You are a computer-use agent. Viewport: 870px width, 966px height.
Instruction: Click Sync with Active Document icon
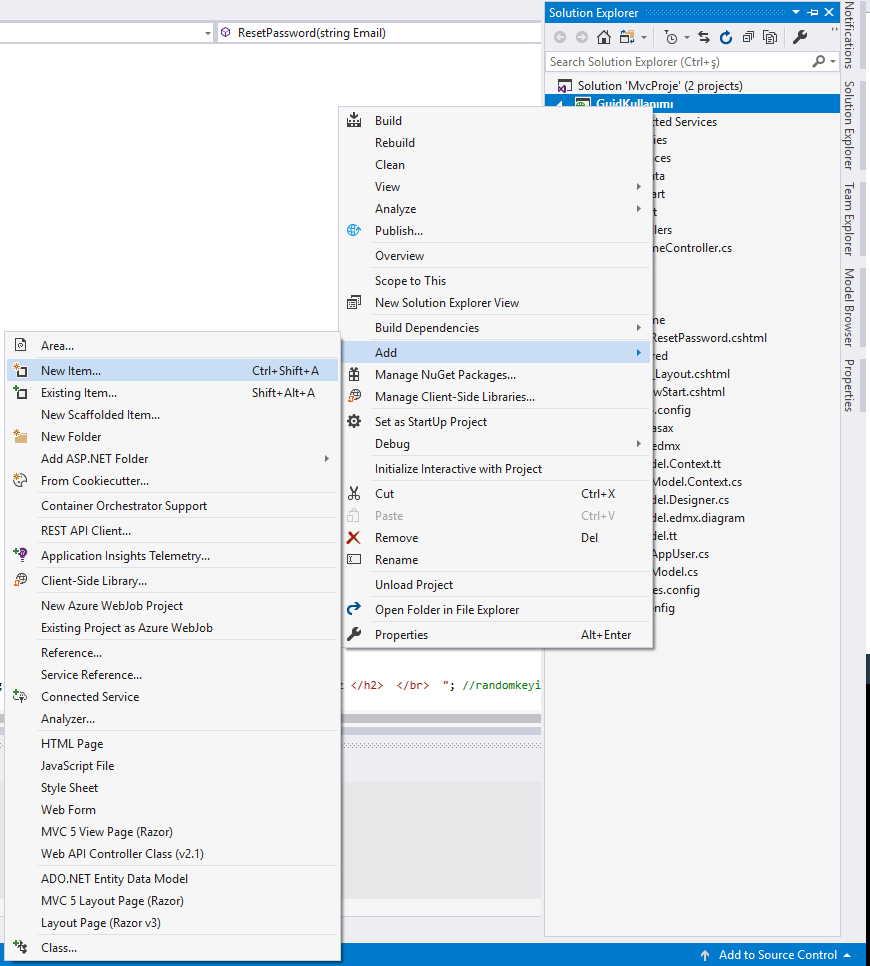click(x=704, y=38)
